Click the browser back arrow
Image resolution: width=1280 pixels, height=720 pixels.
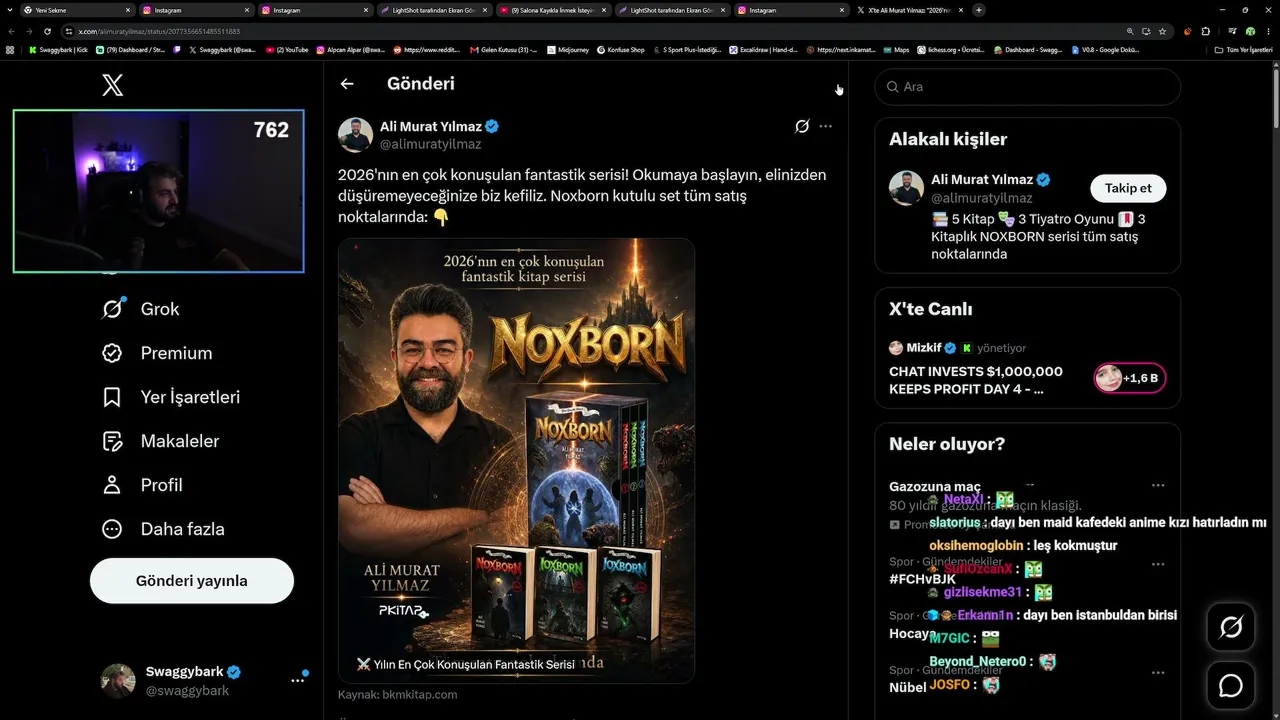coord(12,31)
